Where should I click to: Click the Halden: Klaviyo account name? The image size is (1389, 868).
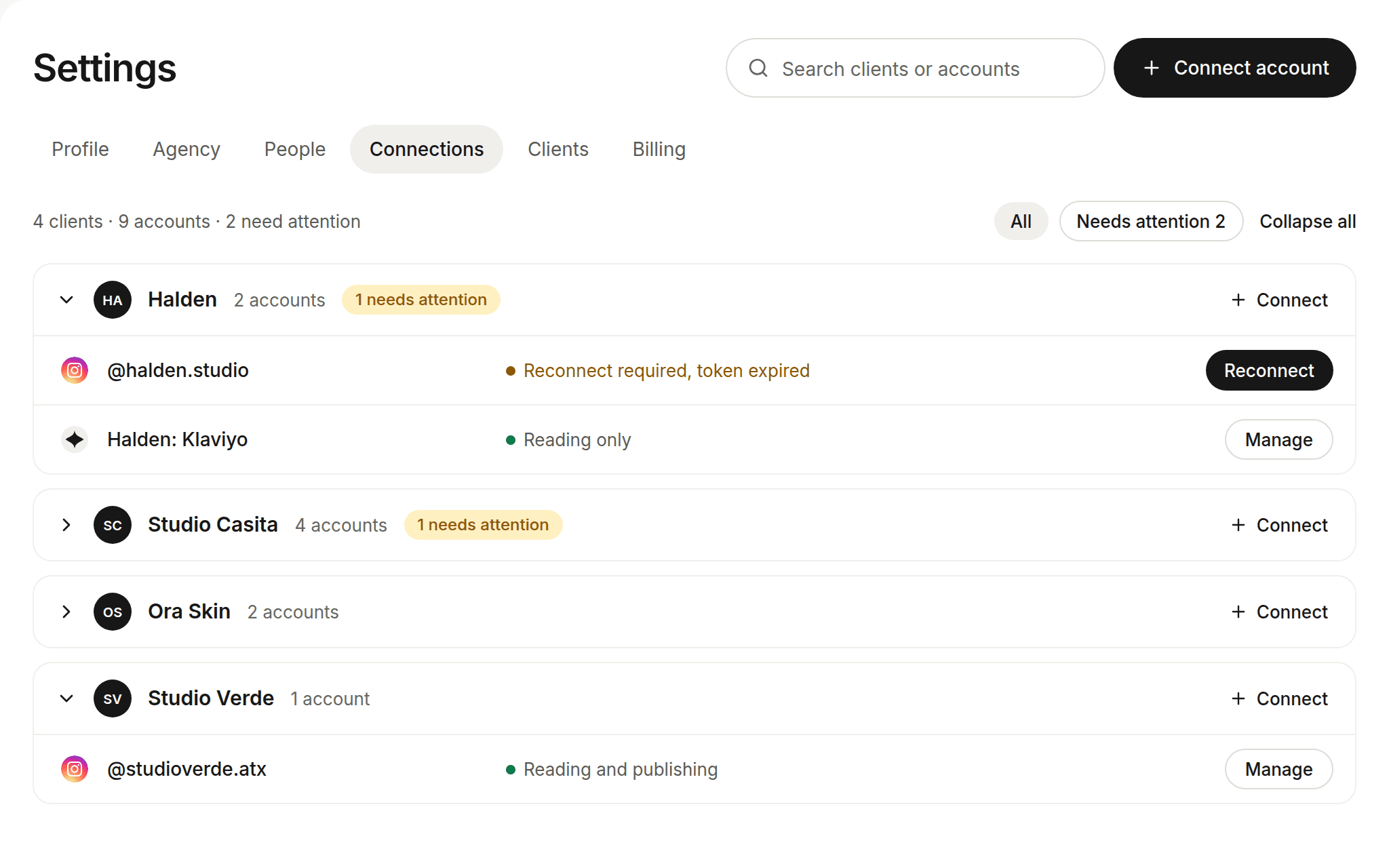pyautogui.click(x=178, y=439)
